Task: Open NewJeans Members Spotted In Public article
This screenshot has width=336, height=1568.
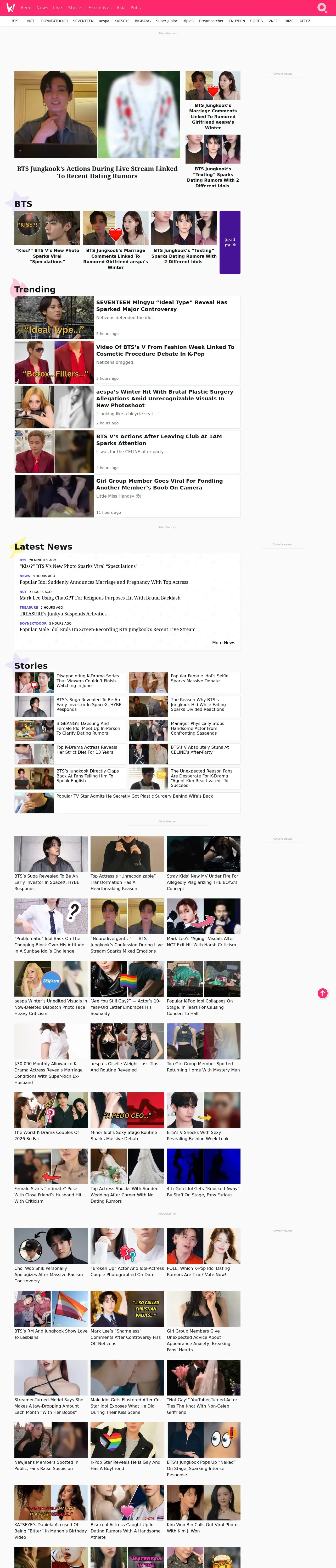Action: click(46, 1465)
